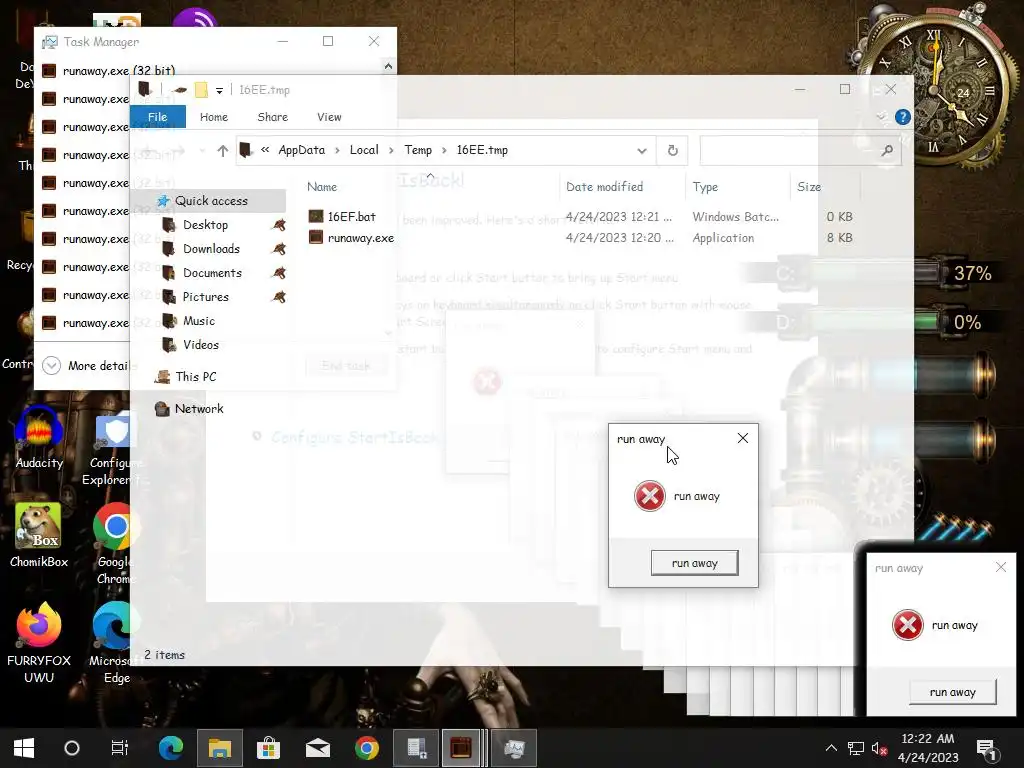This screenshot has height=768, width=1024.
Task: Select Network in navigation pane
Action: click(199, 409)
